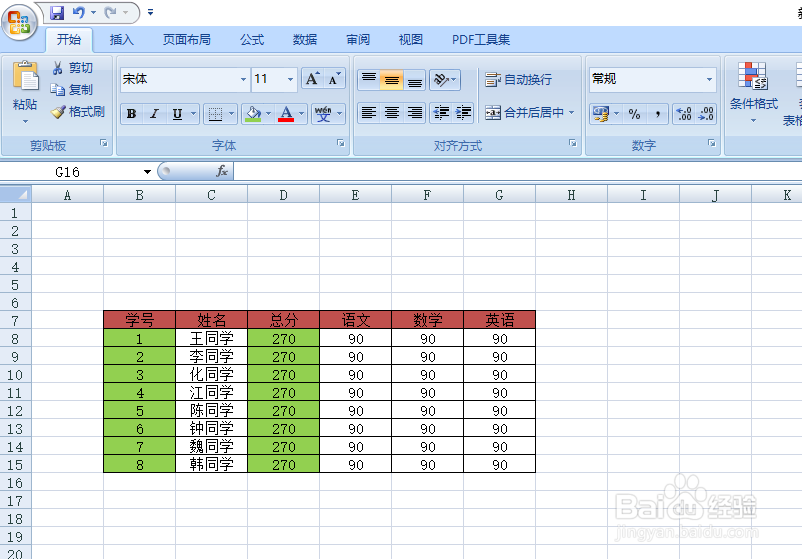Save the workbook with the floppy icon
Screen dimensions: 802x559
point(57,12)
